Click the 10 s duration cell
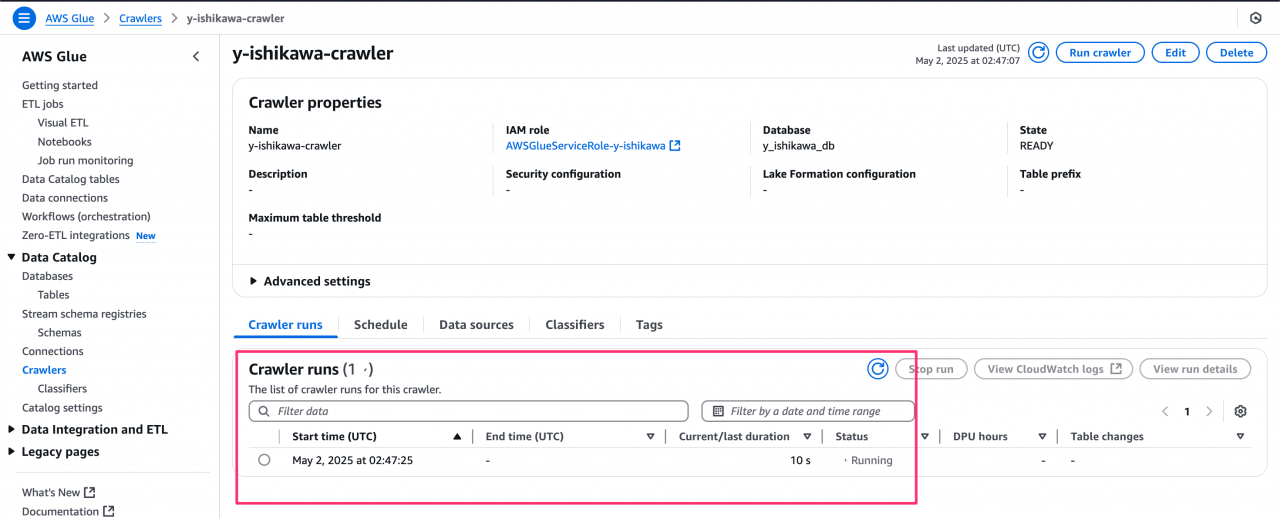 click(x=800, y=461)
